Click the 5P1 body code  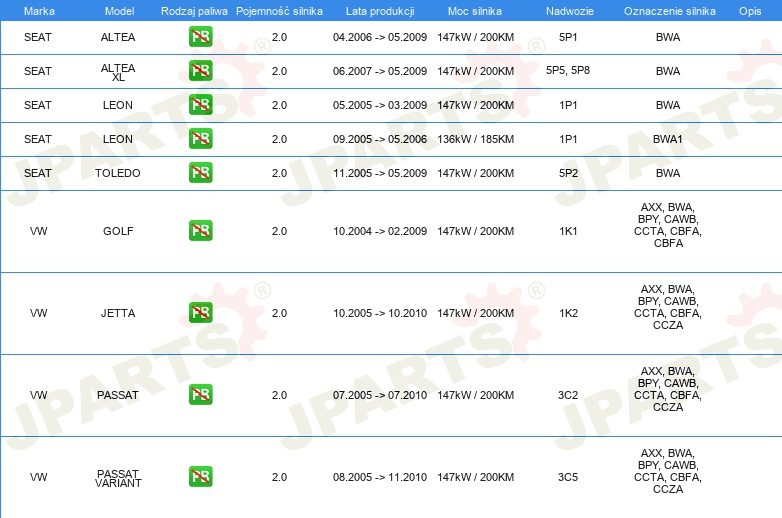[568, 37]
